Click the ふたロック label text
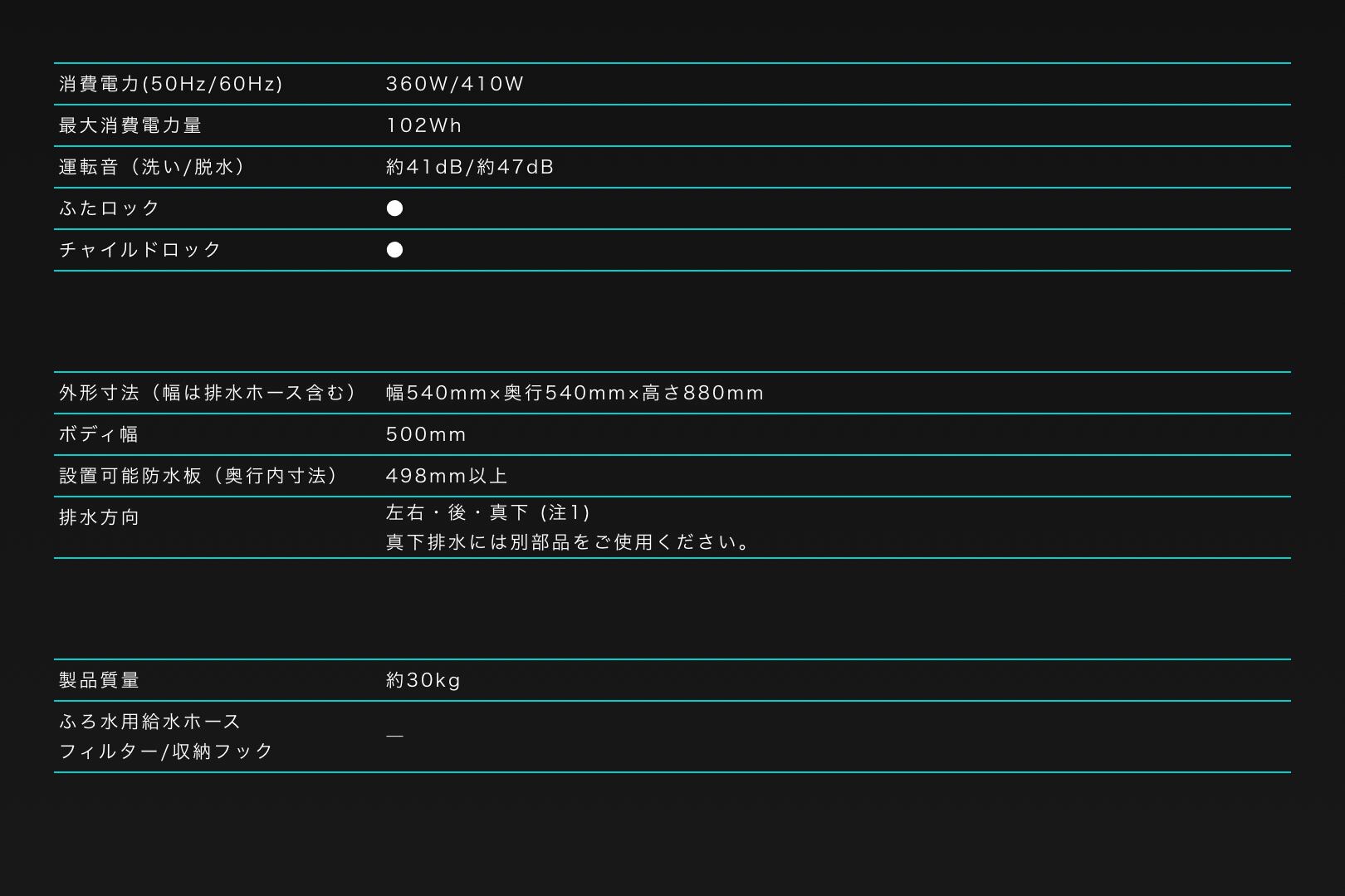The width and height of the screenshot is (1345, 896). (x=110, y=208)
